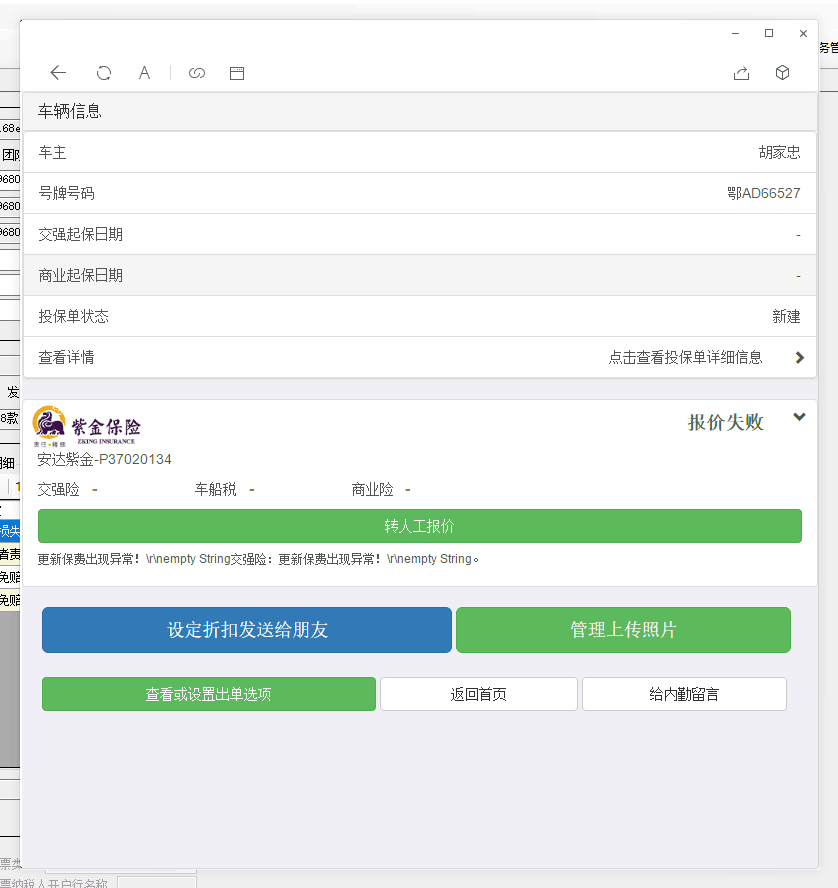Click the back arrow icon

coord(58,73)
